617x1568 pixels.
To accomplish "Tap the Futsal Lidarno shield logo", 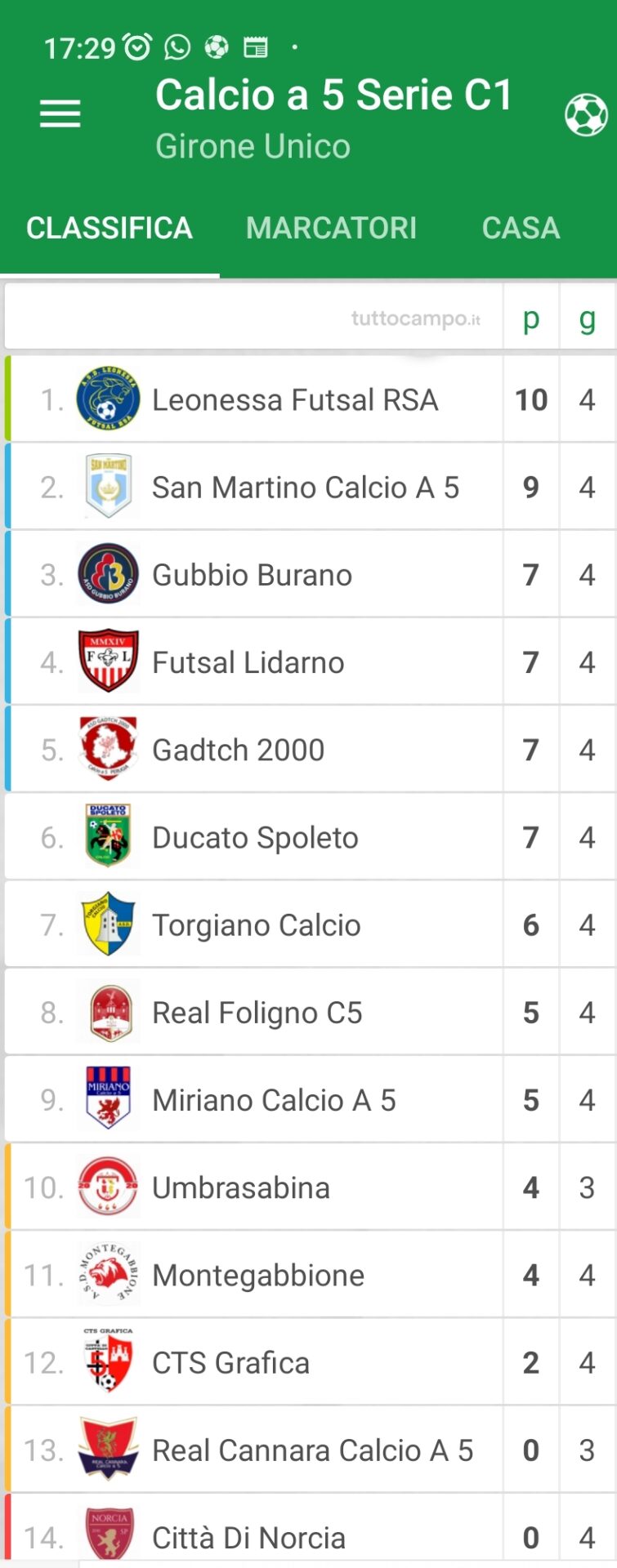I will coord(108,661).
